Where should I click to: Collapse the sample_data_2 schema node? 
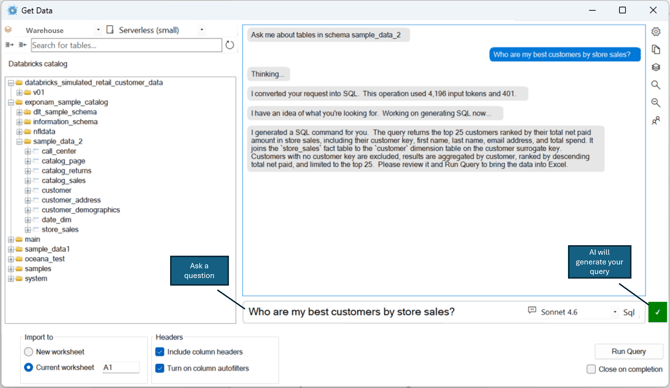pyautogui.click(x=19, y=141)
